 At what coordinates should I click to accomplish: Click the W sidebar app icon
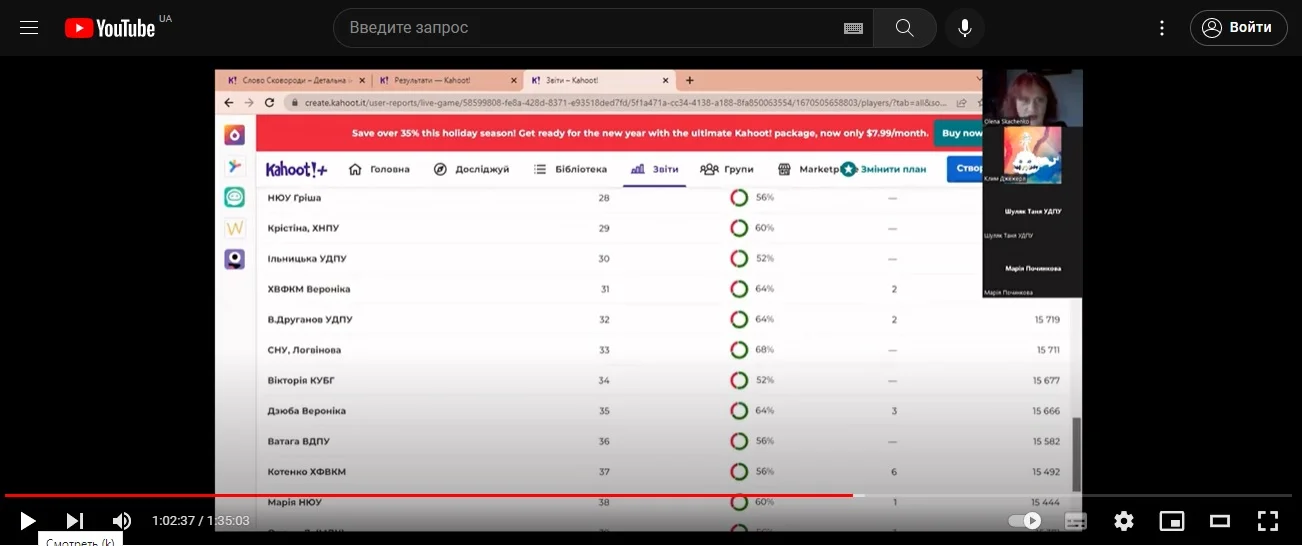234,228
